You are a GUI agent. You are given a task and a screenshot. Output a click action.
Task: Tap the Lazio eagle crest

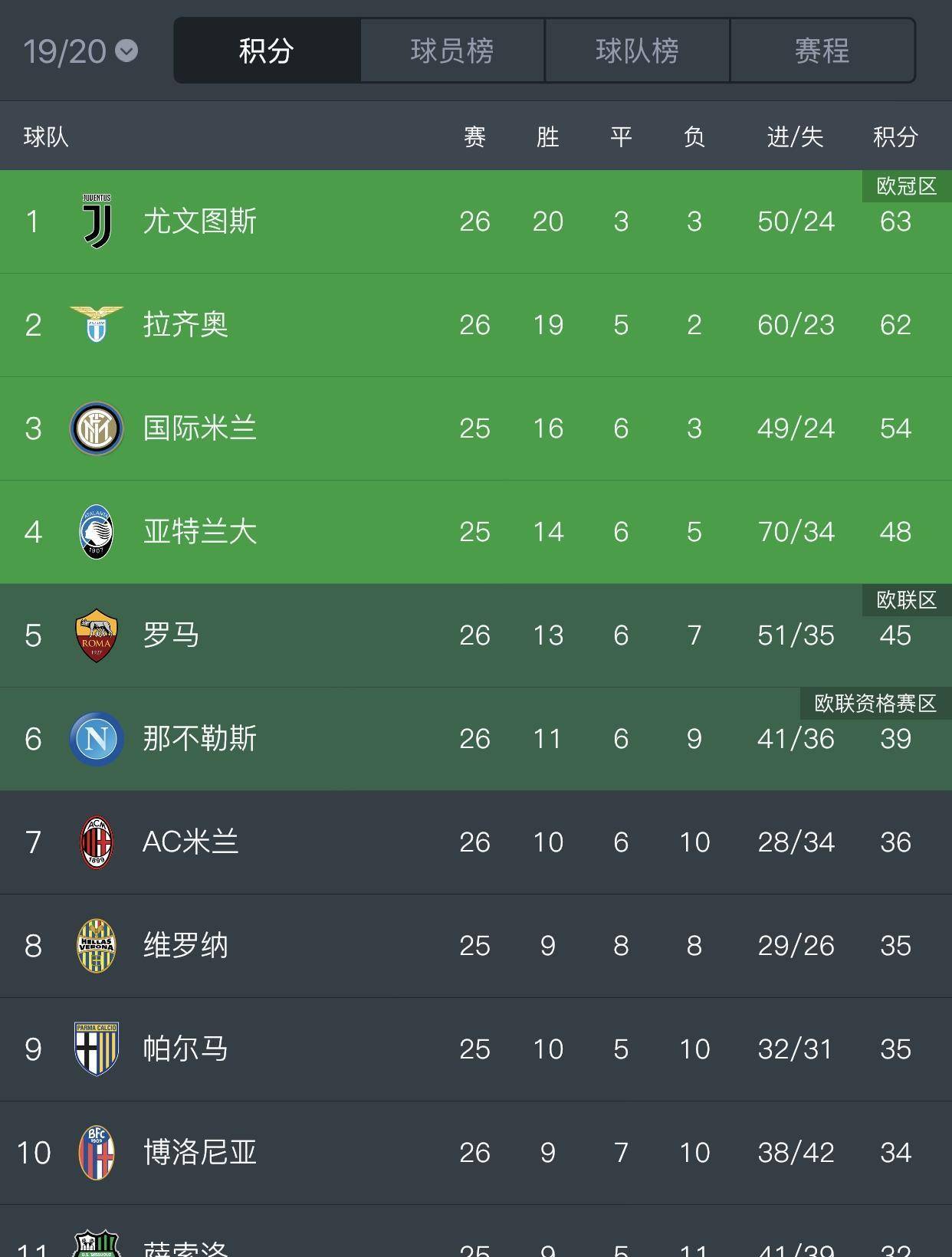(97, 324)
